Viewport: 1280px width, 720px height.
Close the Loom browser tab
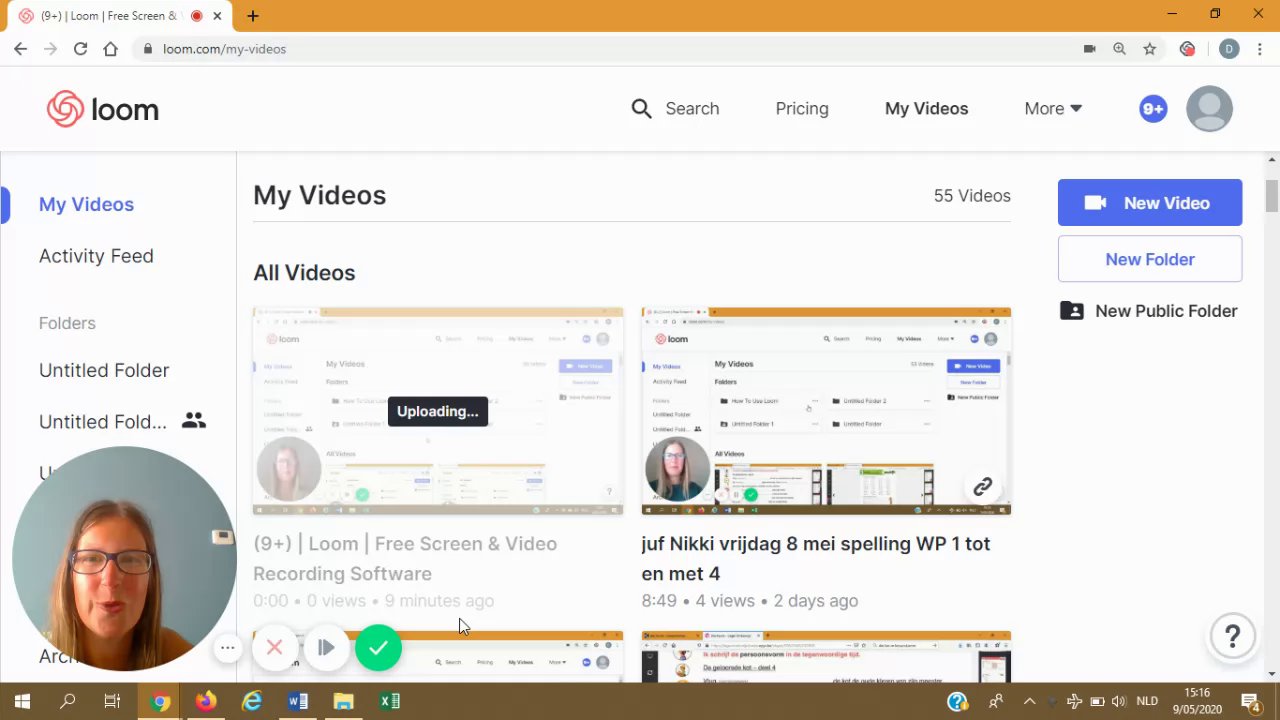[217, 16]
